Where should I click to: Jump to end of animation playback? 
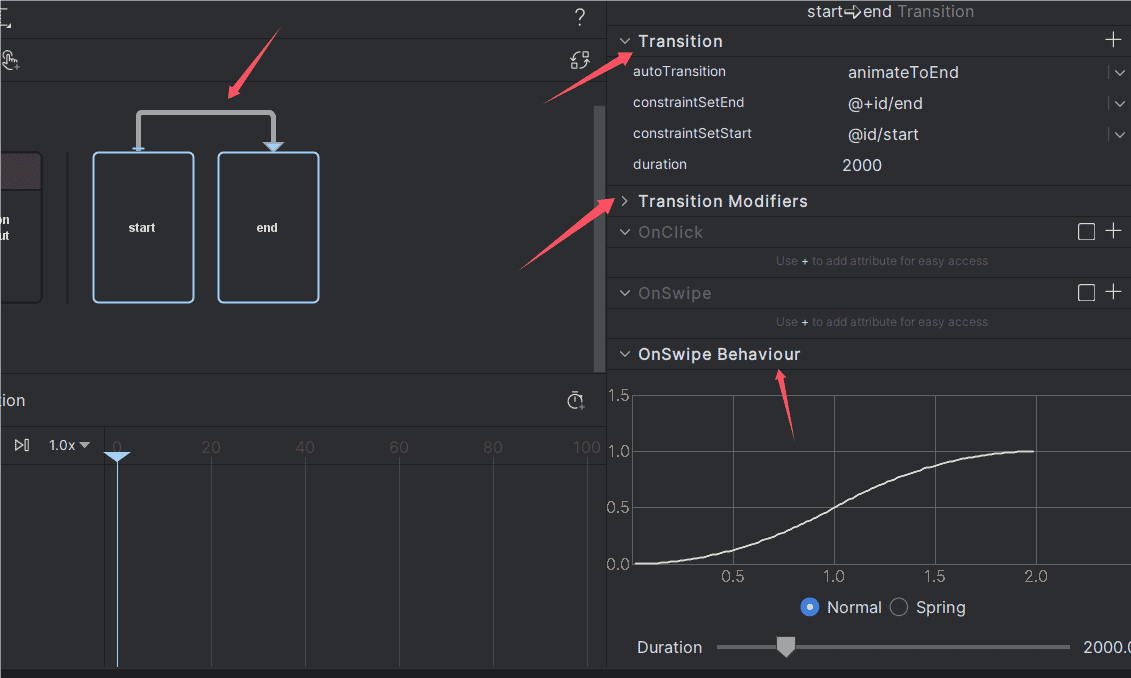22,445
